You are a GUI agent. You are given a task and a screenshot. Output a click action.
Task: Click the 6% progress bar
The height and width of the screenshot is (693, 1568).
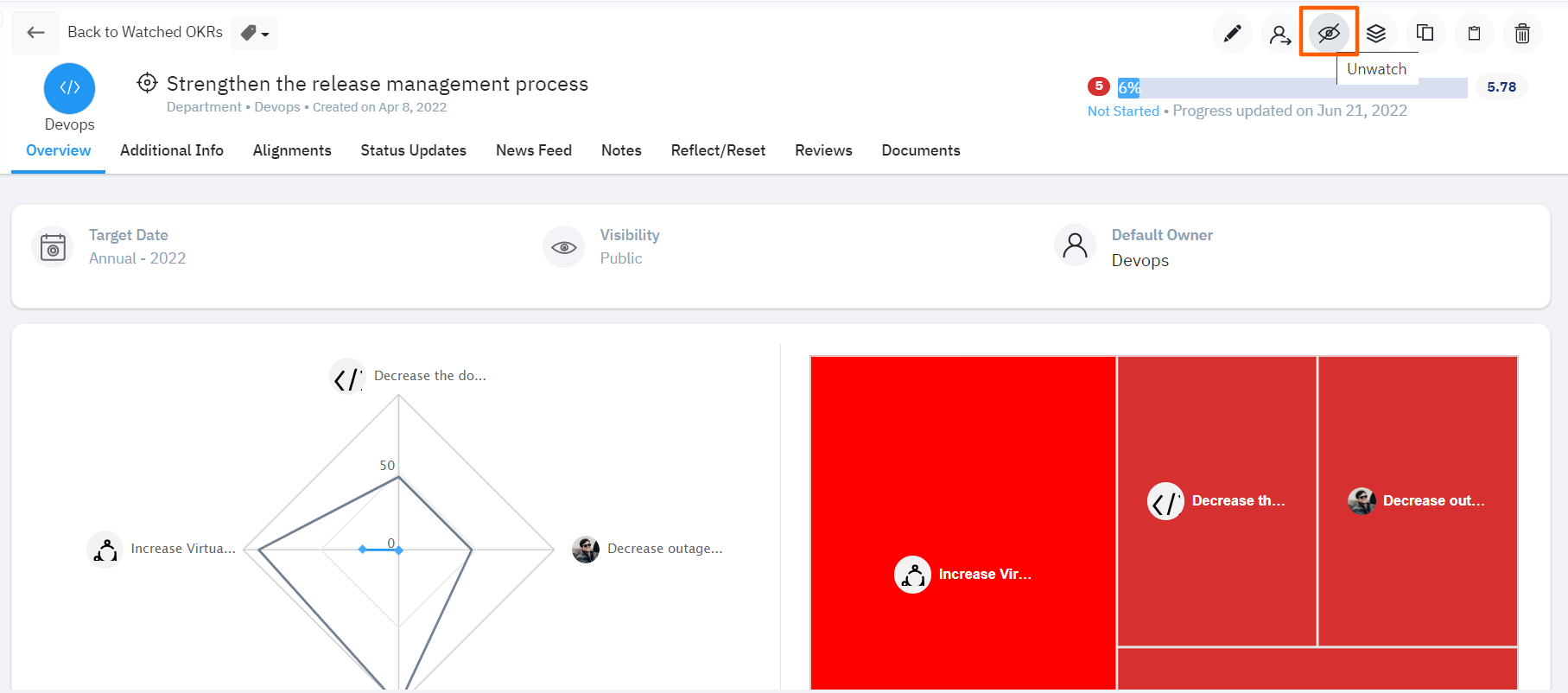(1292, 87)
